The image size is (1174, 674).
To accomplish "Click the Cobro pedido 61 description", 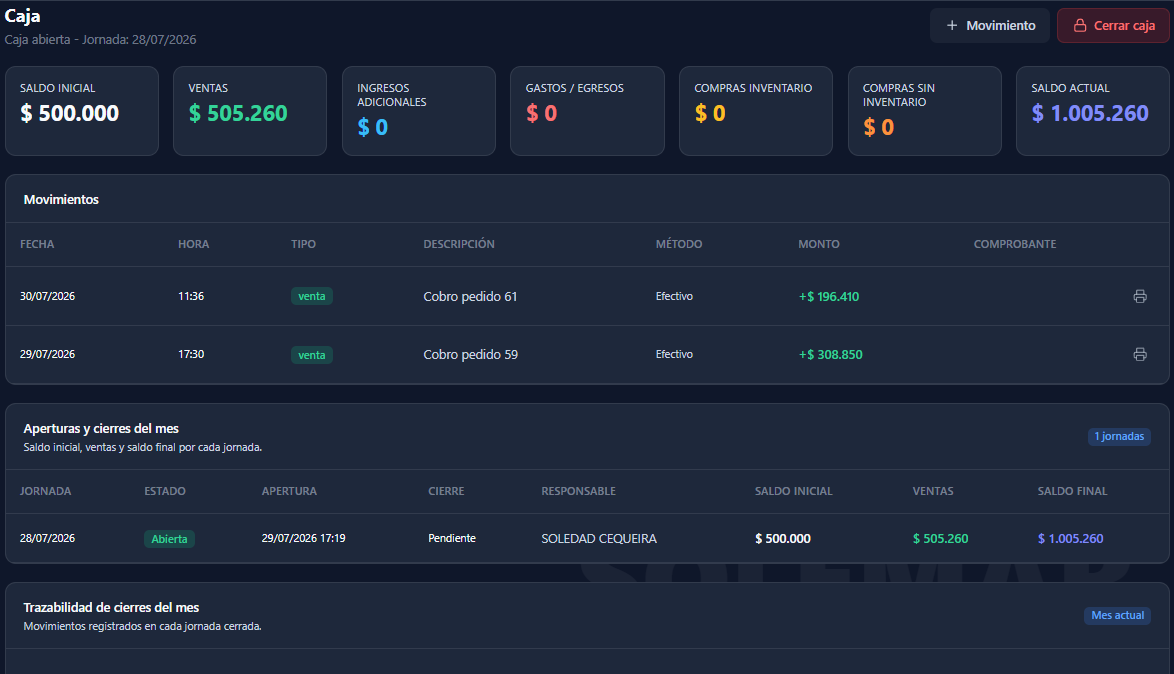I will (x=470, y=297).
